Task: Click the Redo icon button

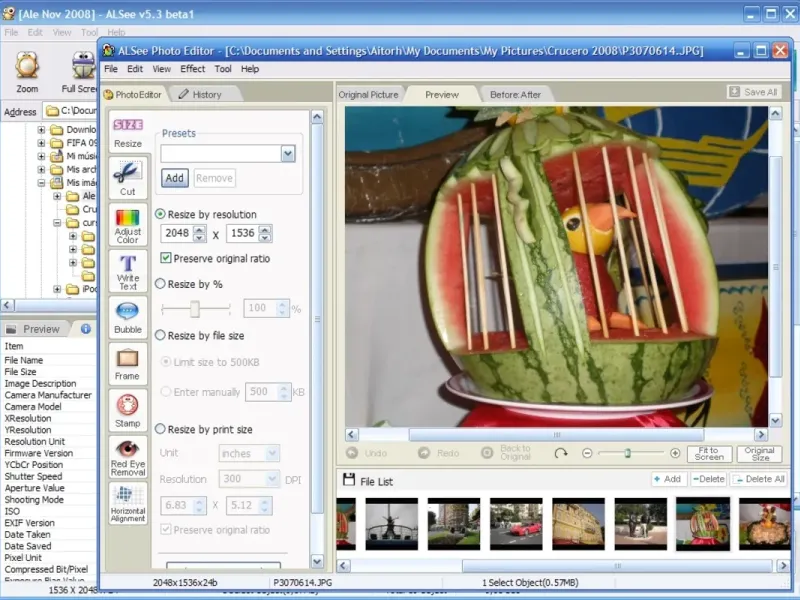Action: coord(424,453)
